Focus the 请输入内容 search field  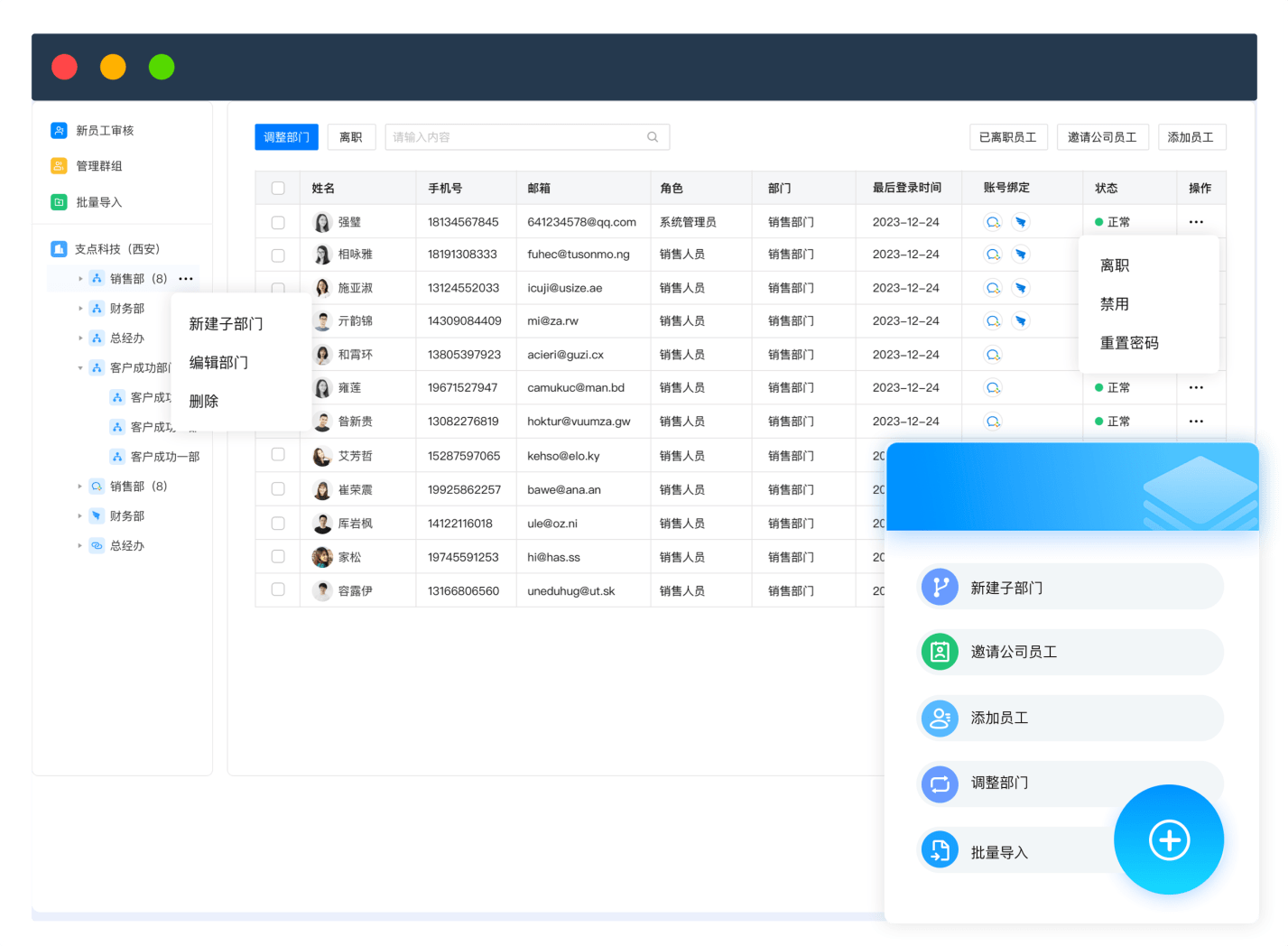coord(514,137)
